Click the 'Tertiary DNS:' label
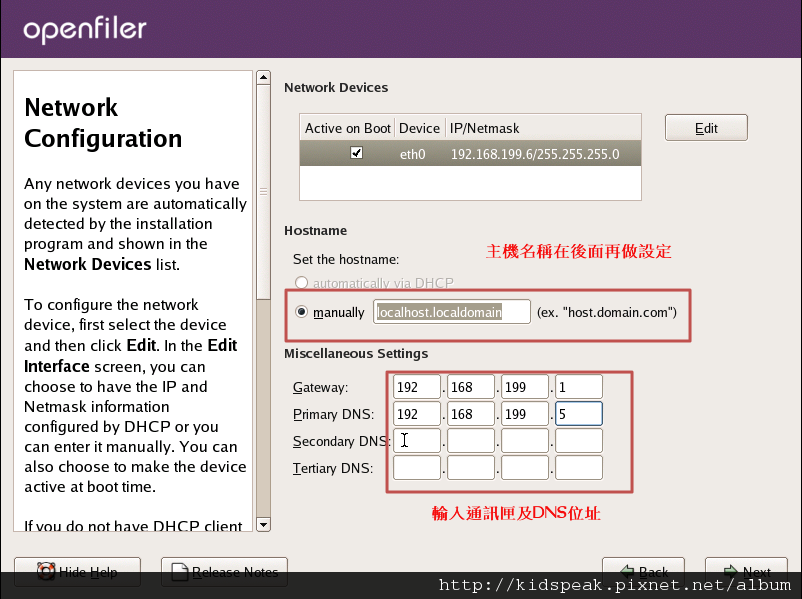This screenshot has width=802, height=599. (x=333, y=468)
